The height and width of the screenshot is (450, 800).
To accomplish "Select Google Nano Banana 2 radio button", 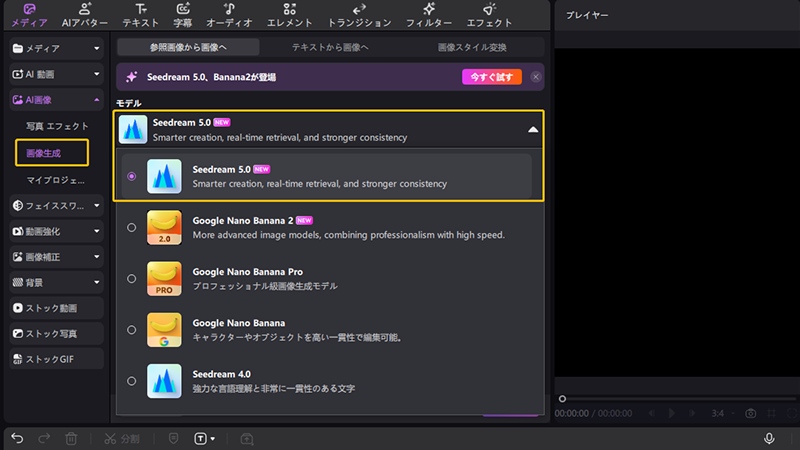I will (x=132, y=228).
